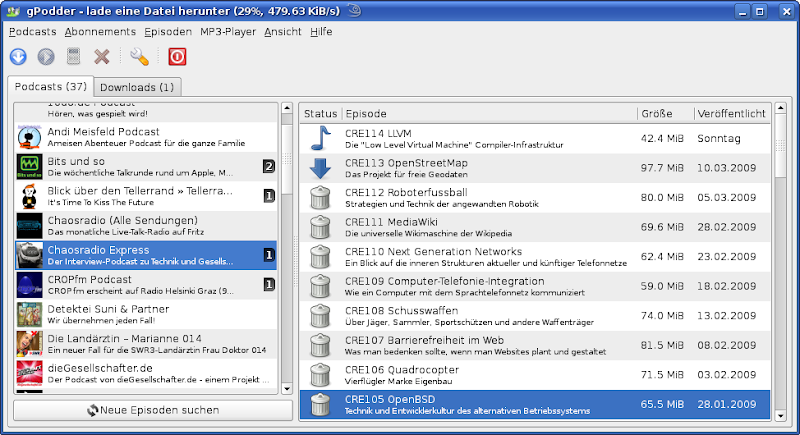The image size is (800, 435).
Task: Click the Andi Meisfeld Podcast cover icon
Action: [30, 137]
